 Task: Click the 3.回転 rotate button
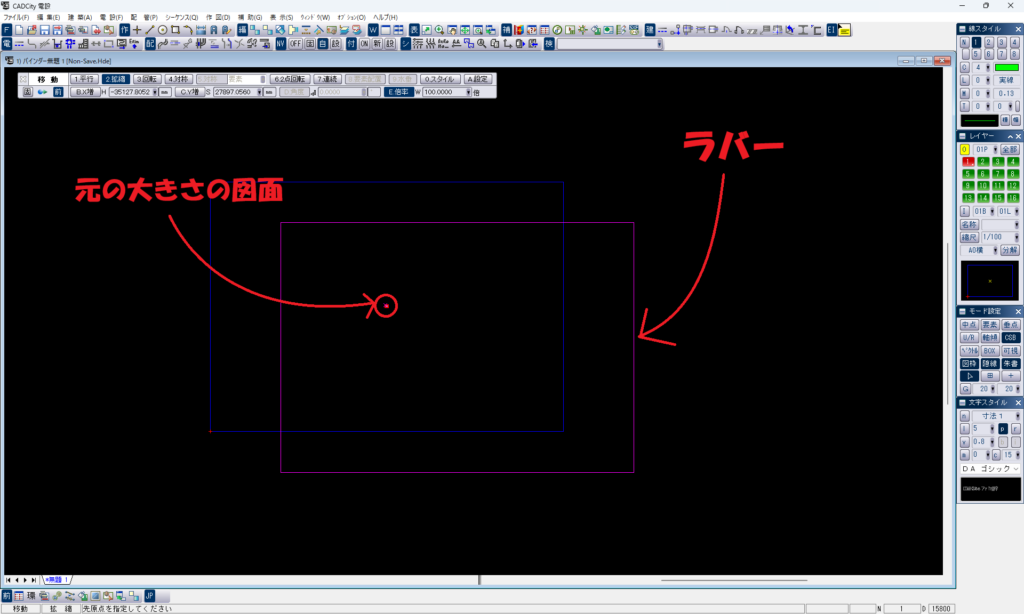click(x=146, y=79)
